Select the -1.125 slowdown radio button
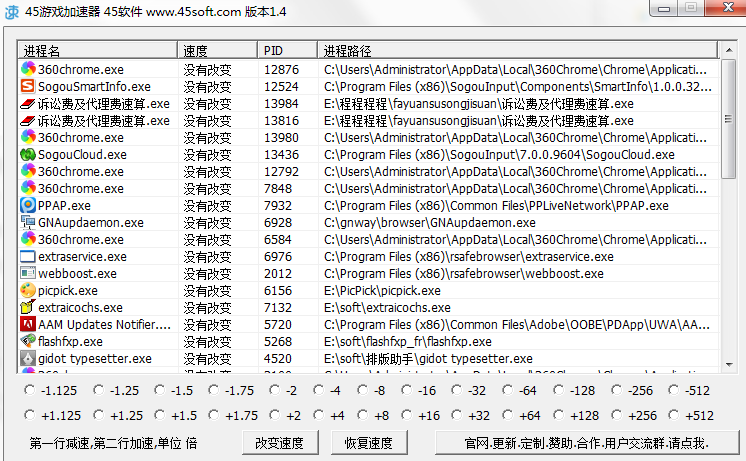746x461 pixels. point(32,391)
